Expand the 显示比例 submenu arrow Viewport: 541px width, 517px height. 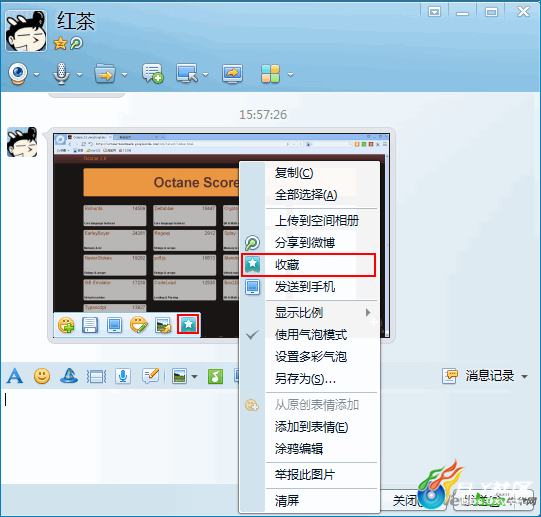pyautogui.click(x=368, y=313)
